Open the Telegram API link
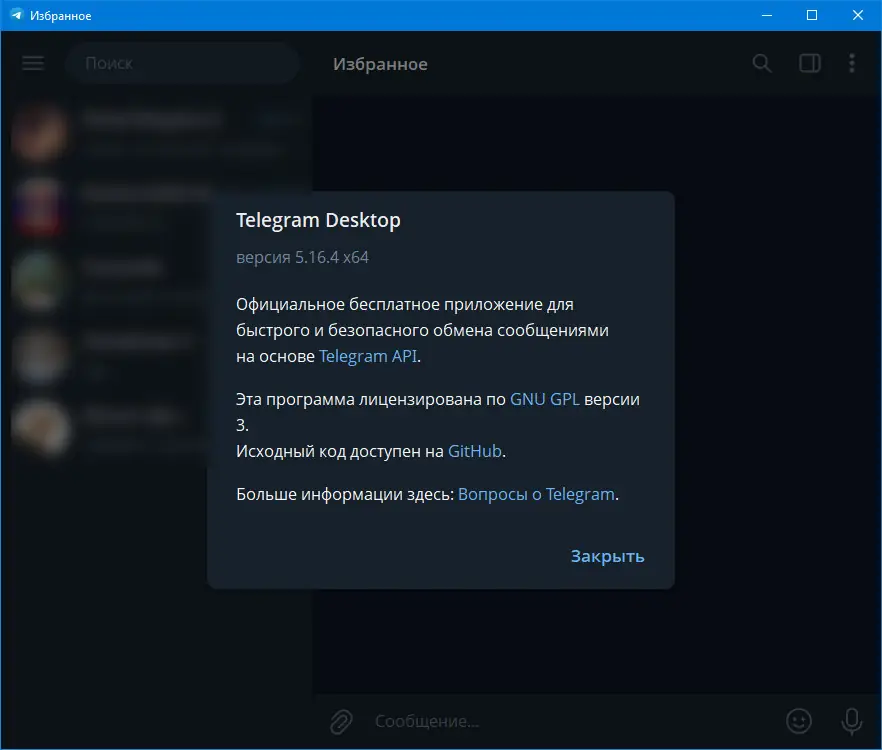The width and height of the screenshot is (882, 750). (368, 356)
